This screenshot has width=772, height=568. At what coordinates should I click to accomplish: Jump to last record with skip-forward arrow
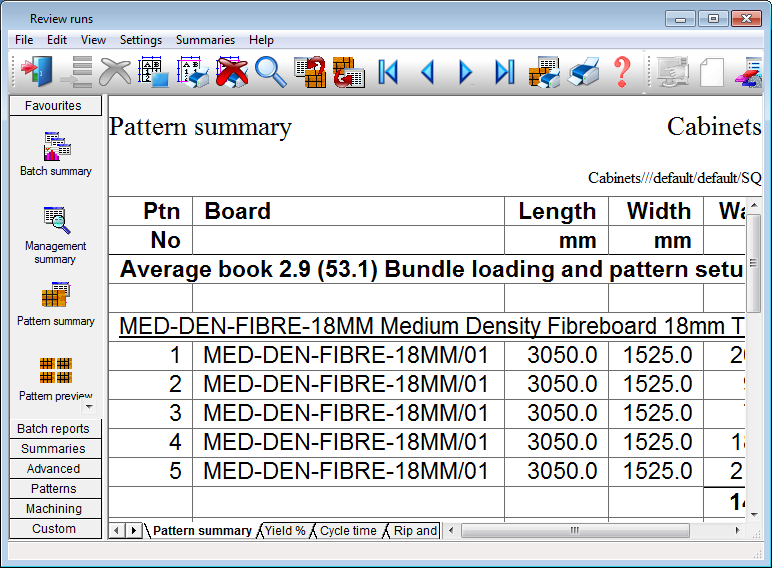(x=505, y=71)
